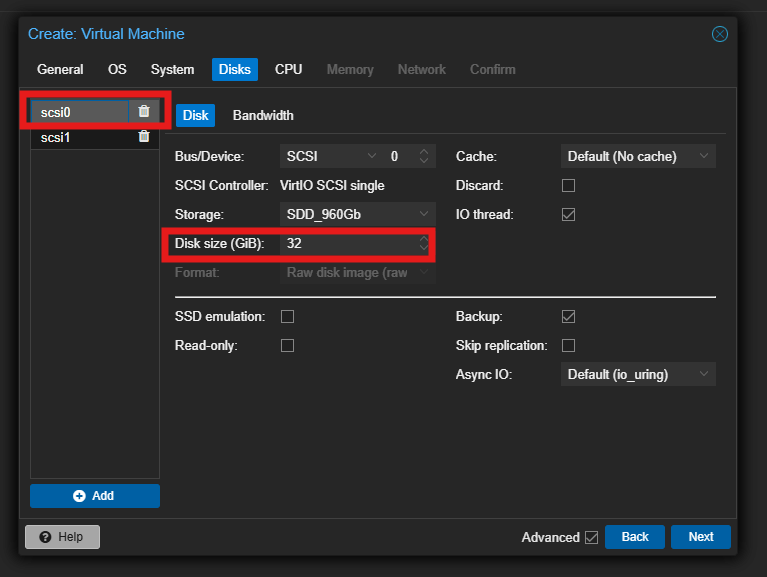The height and width of the screenshot is (577, 767).
Task: Toggle the Advanced options checkbox
Action: (591, 537)
